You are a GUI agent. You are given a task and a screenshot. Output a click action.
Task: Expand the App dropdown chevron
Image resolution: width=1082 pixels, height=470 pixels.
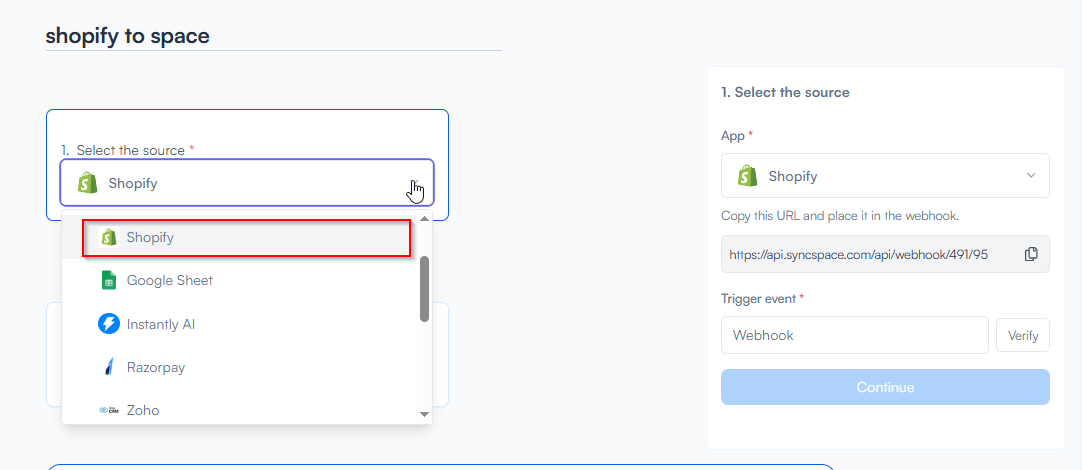coord(1031,176)
